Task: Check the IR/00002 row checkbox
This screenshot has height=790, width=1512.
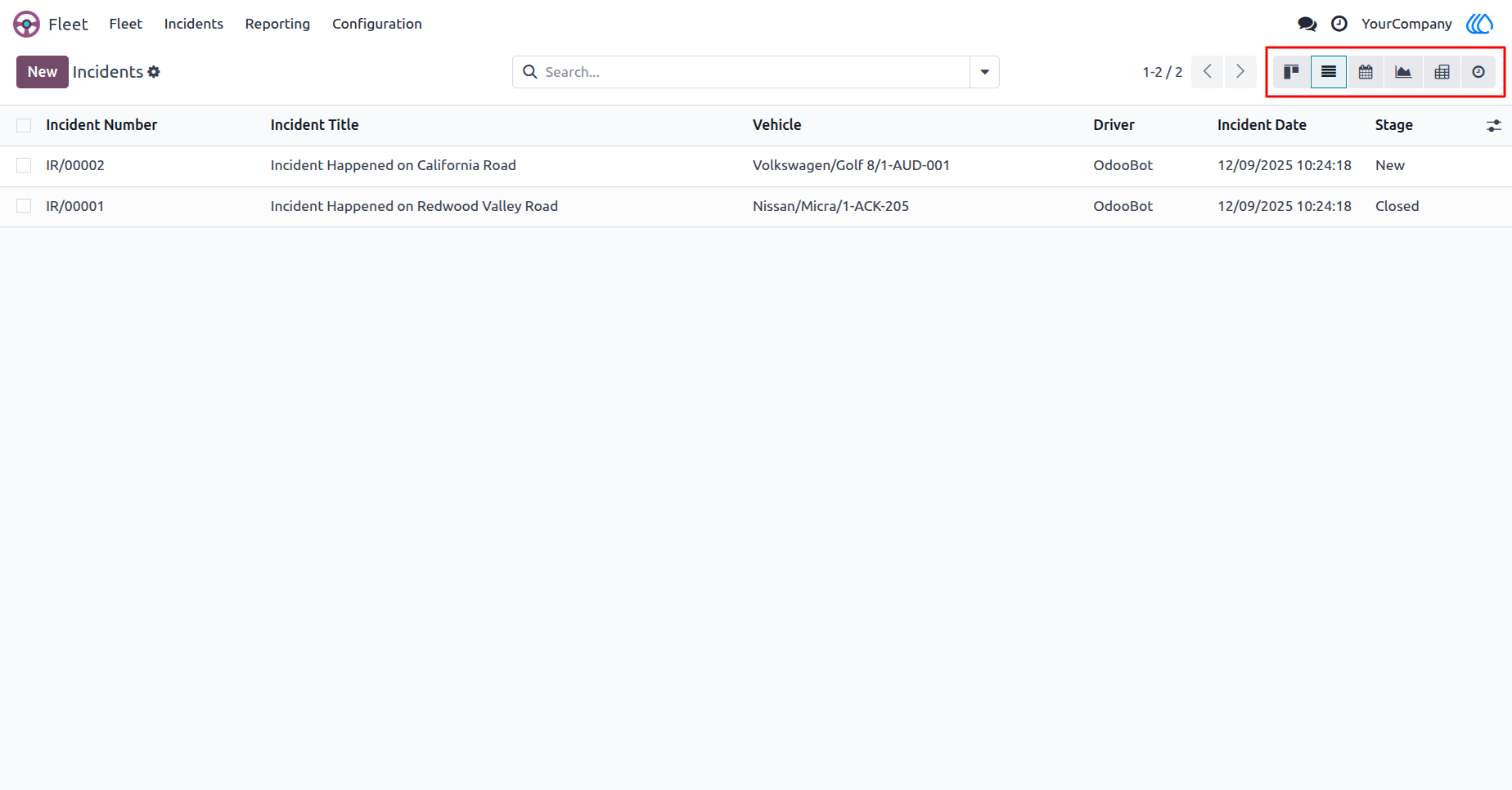Action: tap(24, 165)
